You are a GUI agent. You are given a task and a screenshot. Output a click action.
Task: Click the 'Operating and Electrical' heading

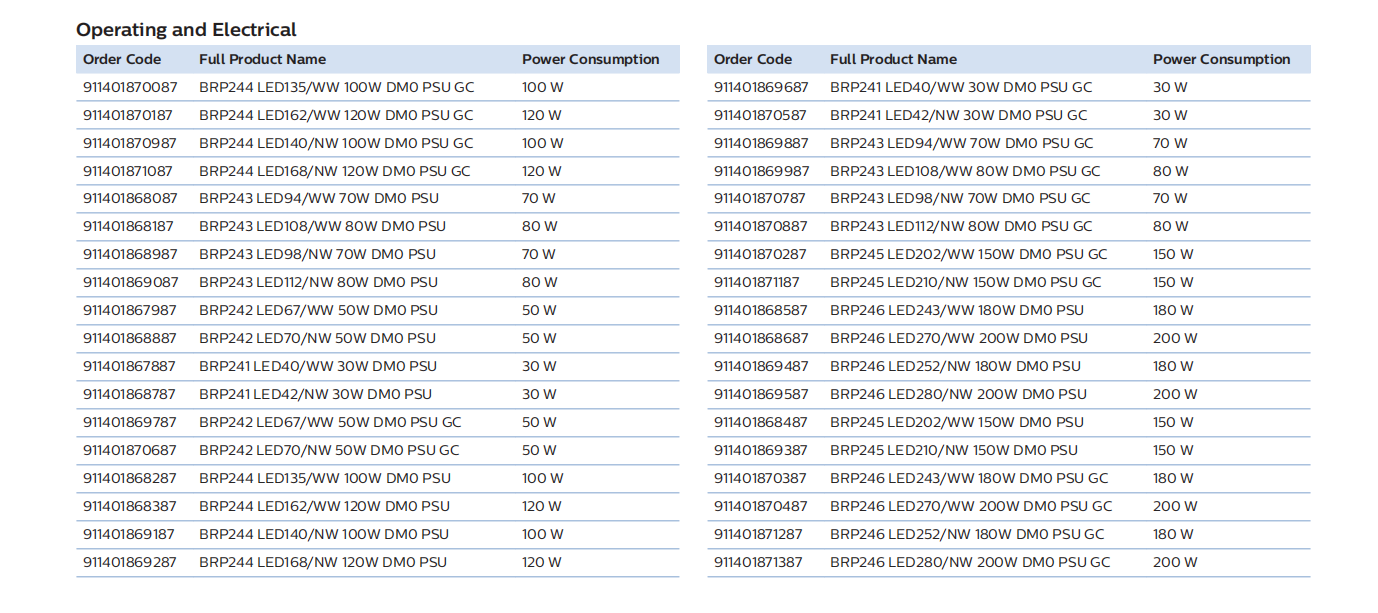coord(186,30)
